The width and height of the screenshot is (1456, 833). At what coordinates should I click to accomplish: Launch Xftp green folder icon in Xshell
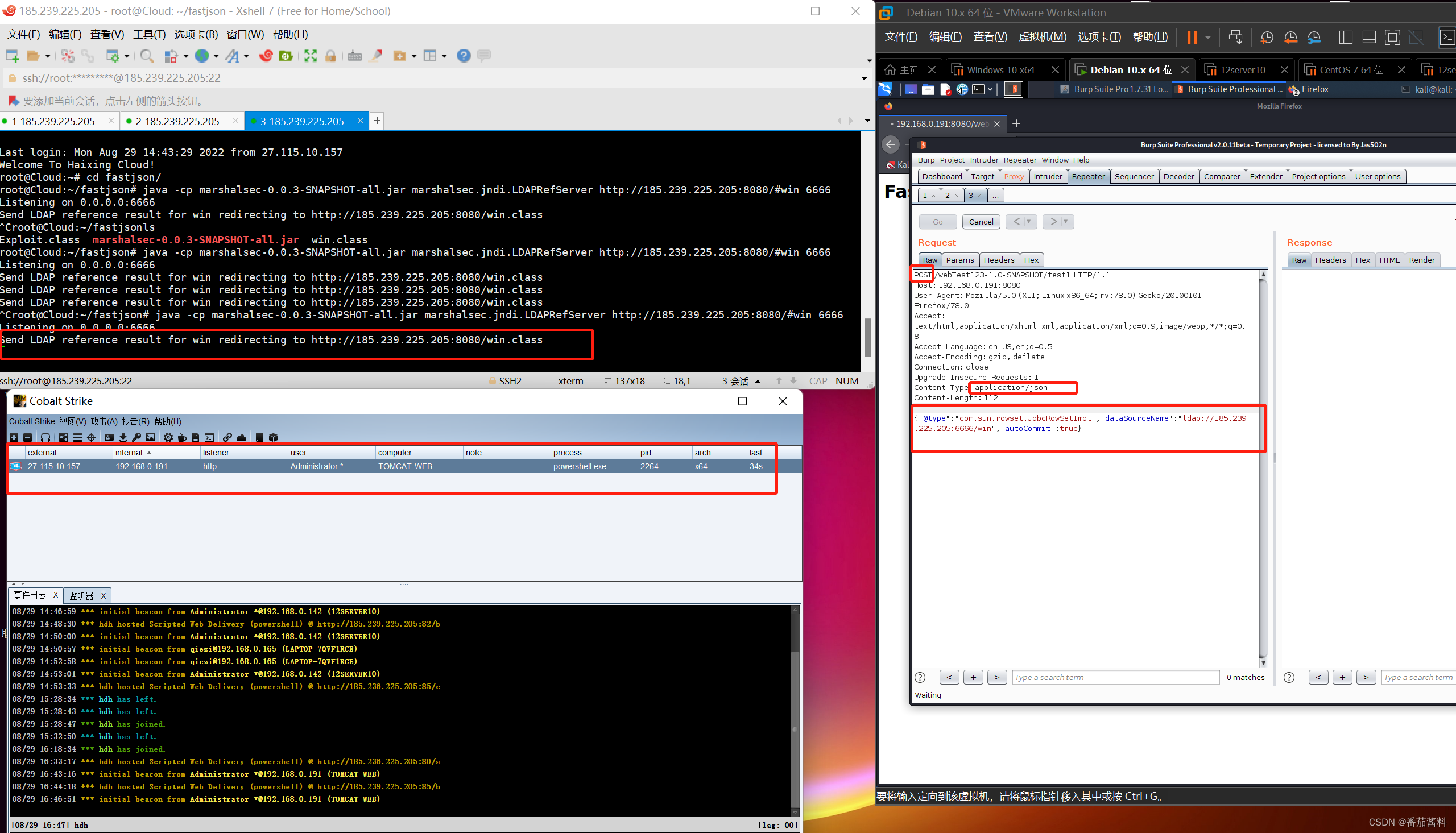(286, 56)
